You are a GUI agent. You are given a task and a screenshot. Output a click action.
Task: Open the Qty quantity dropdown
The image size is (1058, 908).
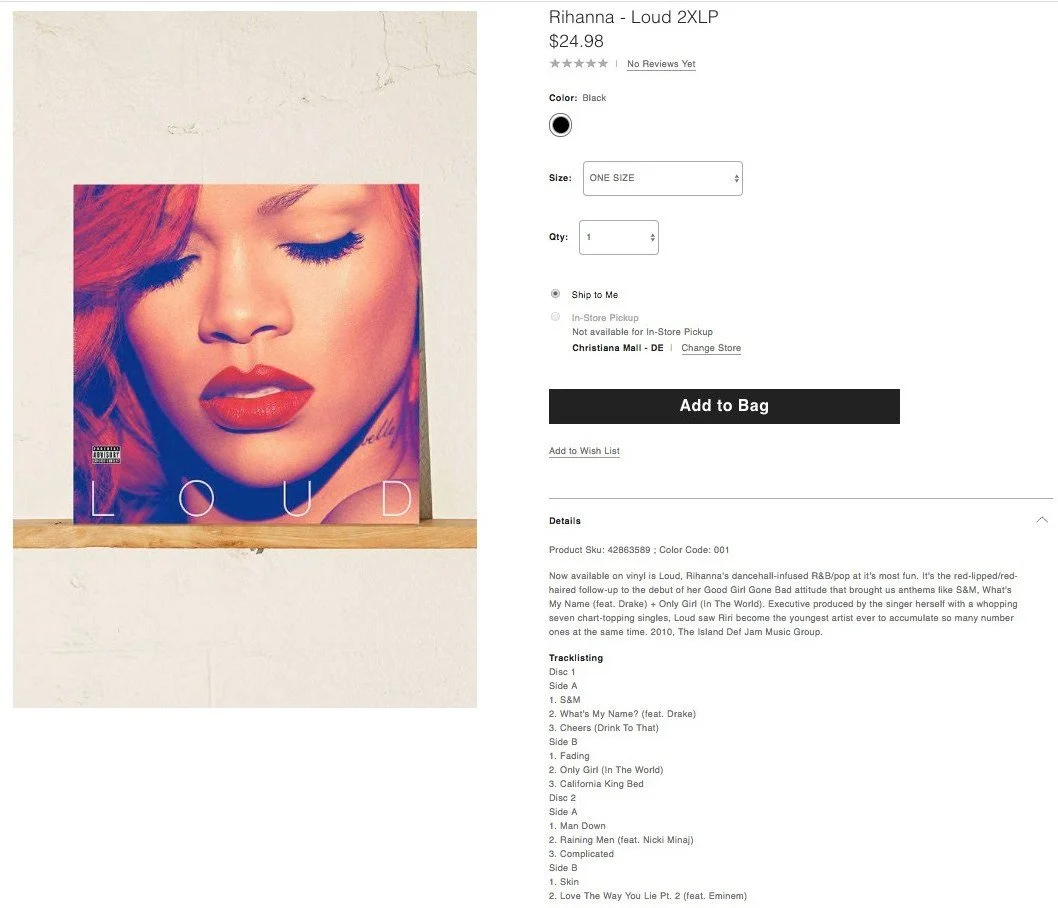pyautogui.click(x=619, y=237)
